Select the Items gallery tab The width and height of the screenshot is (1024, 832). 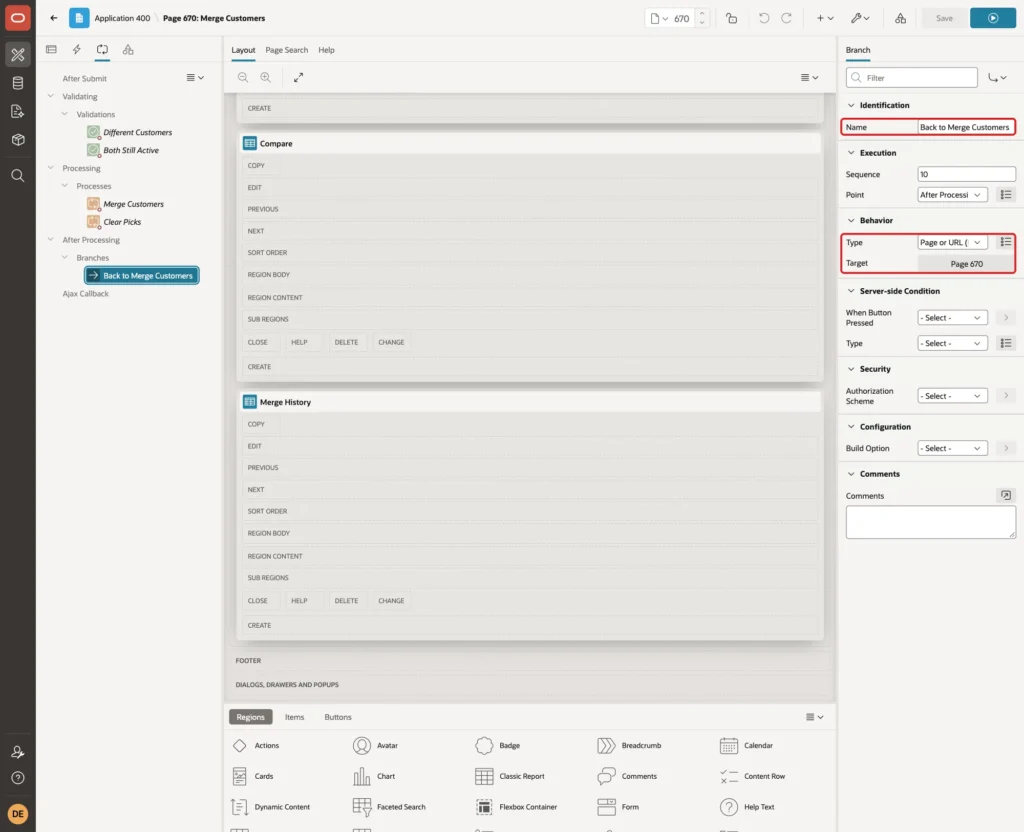[294, 717]
